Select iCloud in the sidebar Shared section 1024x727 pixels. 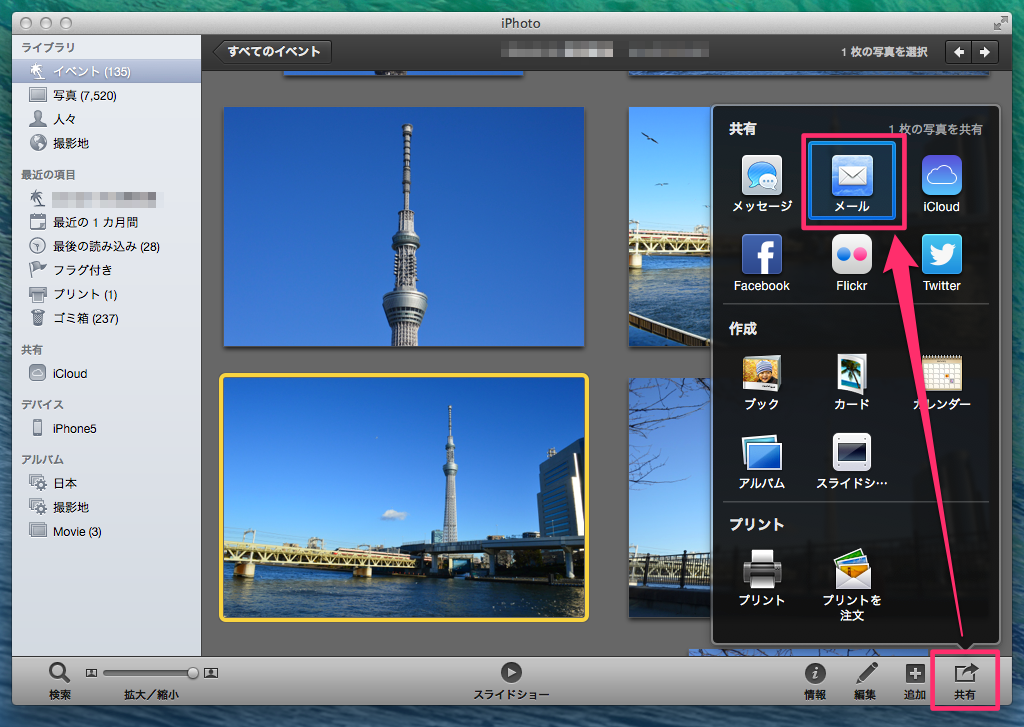pyautogui.click(x=106, y=374)
